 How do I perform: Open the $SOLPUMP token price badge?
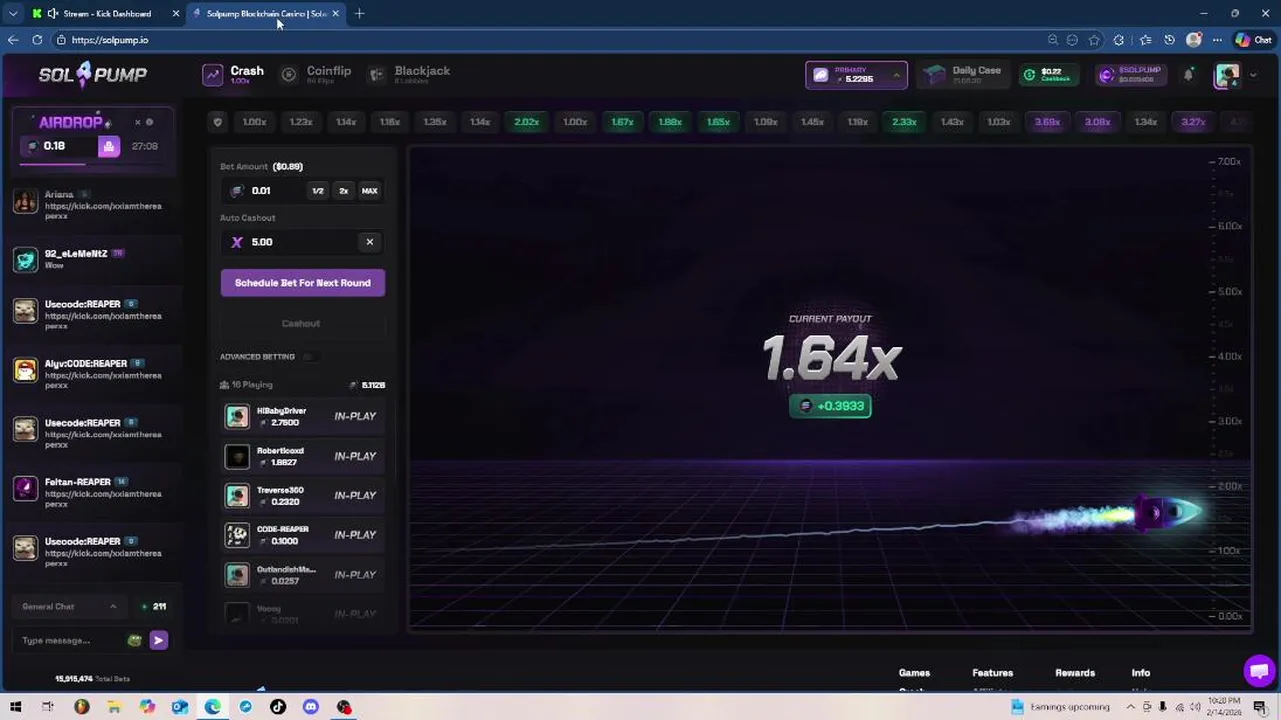(x=1133, y=75)
